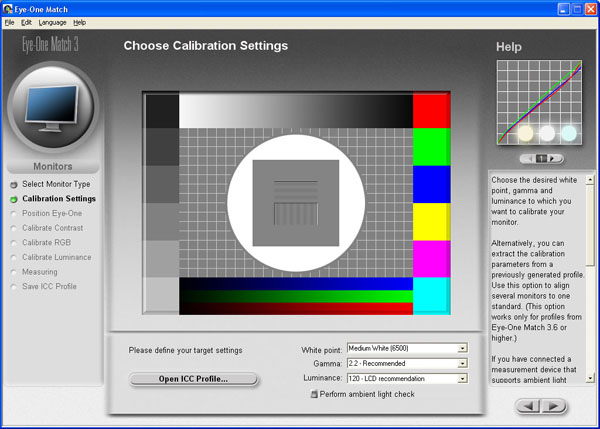The image size is (600, 429).
Task: Open the Language menu
Action: (52, 23)
